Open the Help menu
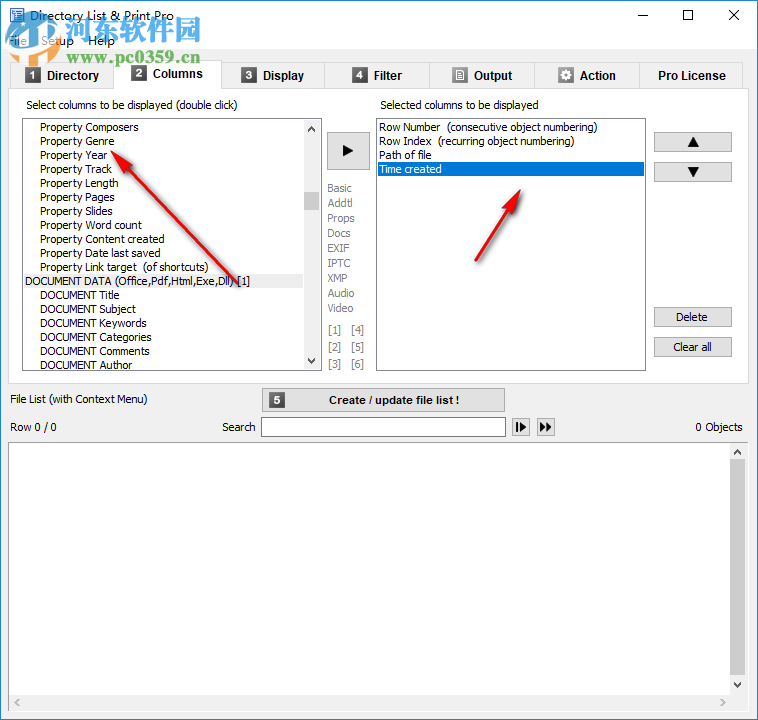 [x=101, y=41]
